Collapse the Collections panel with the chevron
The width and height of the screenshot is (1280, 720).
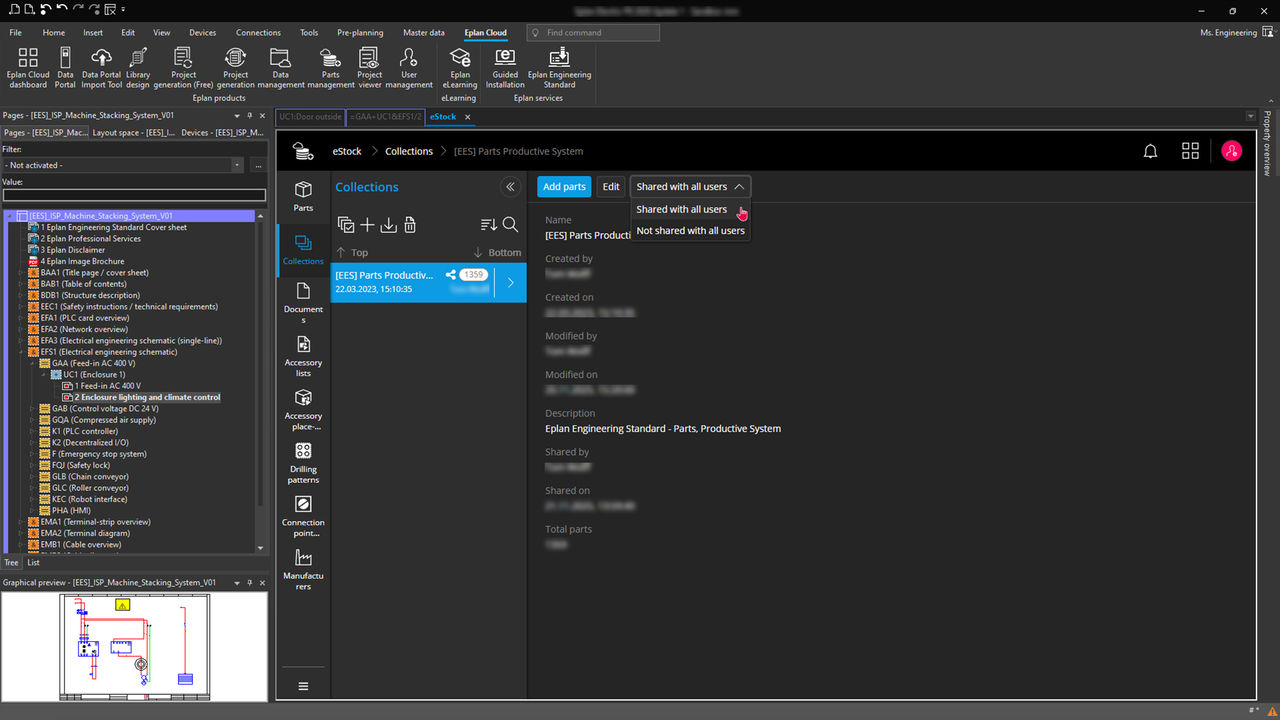click(510, 186)
